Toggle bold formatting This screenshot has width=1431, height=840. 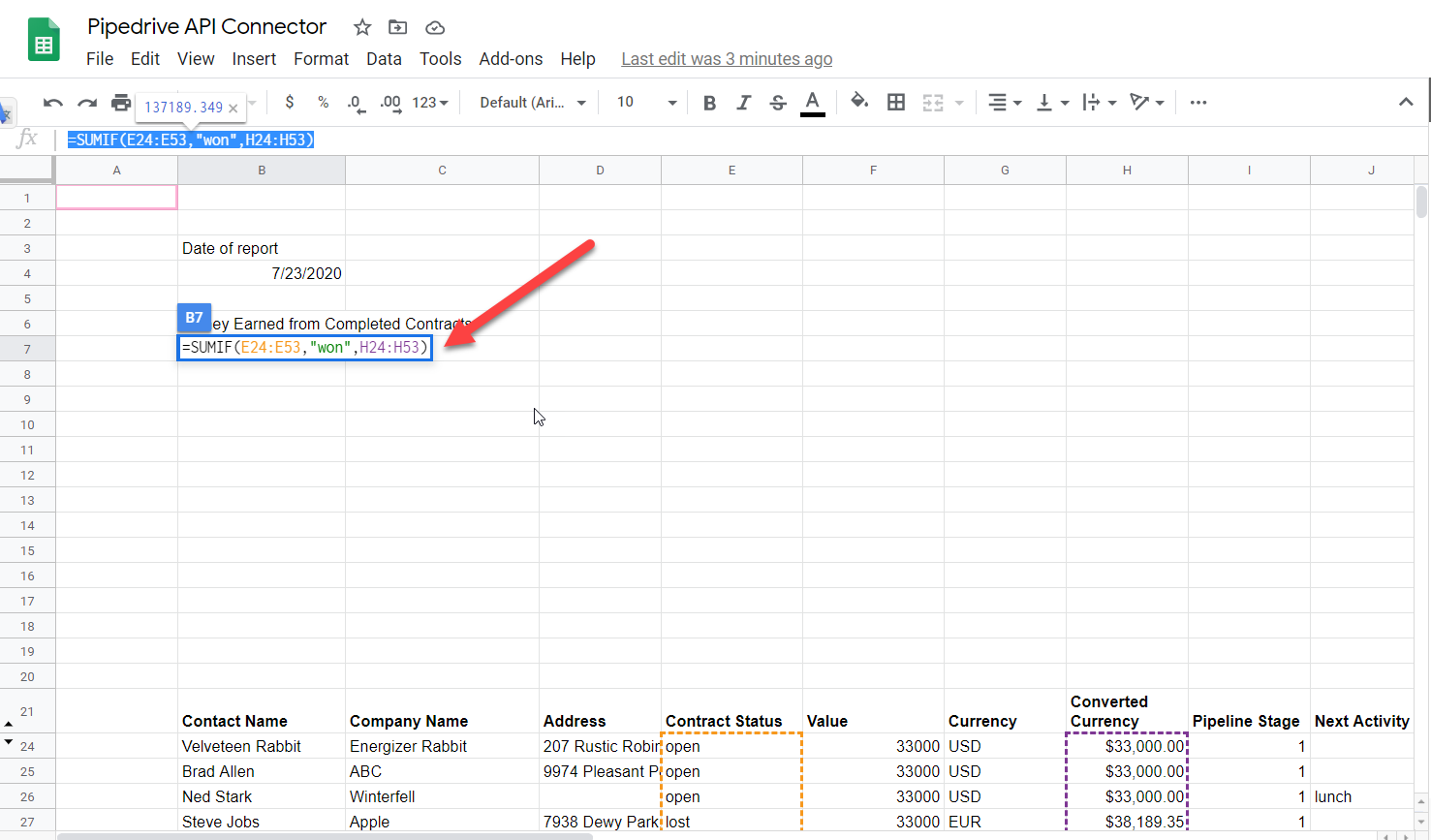(x=709, y=102)
